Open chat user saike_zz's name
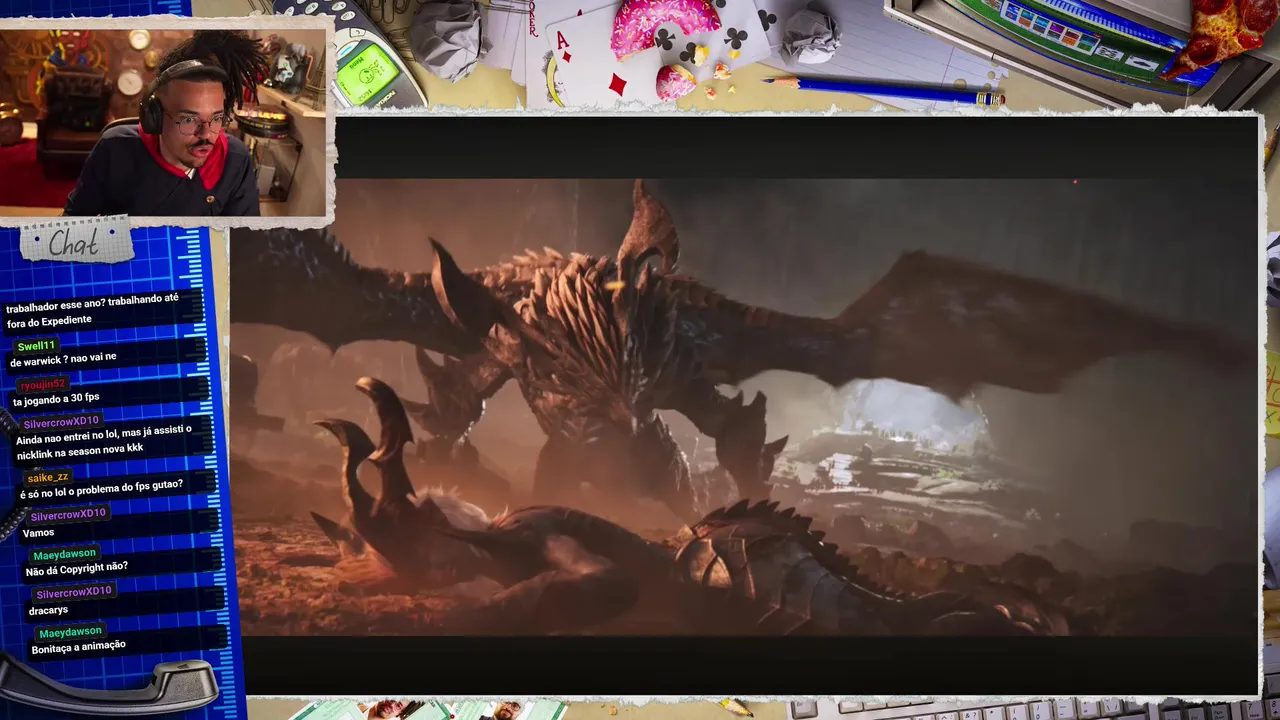Image resolution: width=1280 pixels, height=720 pixels. tap(48, 477)
